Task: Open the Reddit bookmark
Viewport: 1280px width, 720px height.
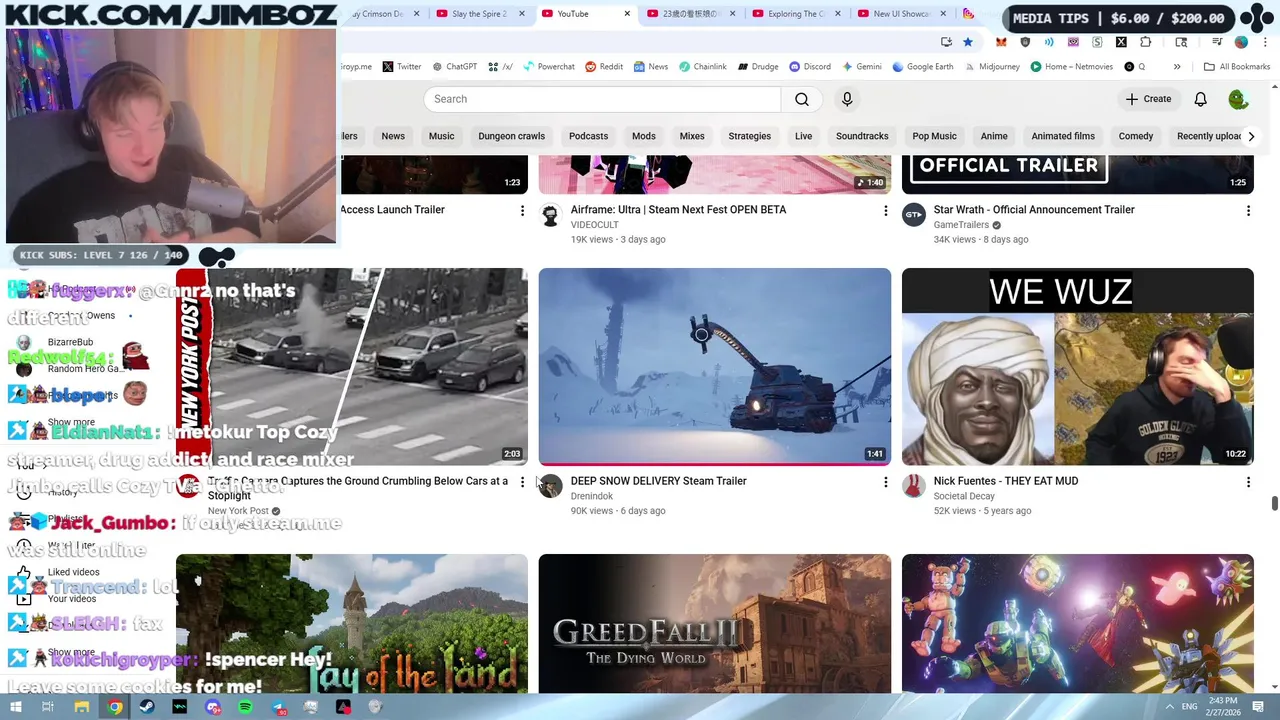Action: (x=604, y=67)
